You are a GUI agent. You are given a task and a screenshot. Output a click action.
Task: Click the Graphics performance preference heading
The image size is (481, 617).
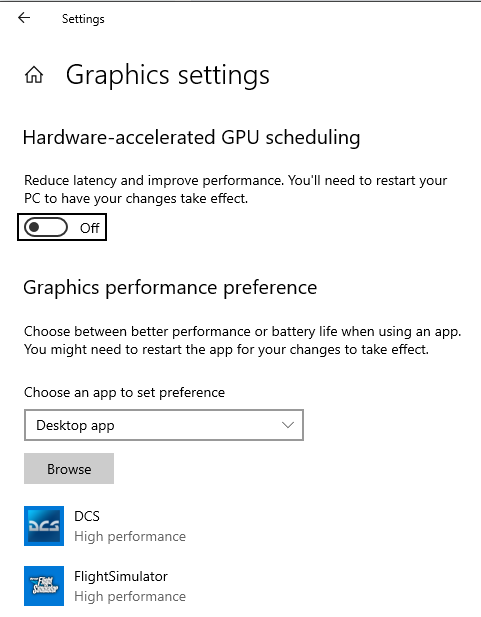[x=170, y=288]
